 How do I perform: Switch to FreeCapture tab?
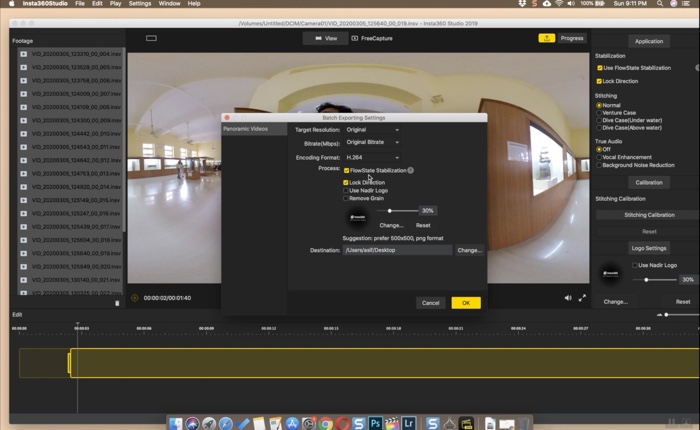(372, 38)
